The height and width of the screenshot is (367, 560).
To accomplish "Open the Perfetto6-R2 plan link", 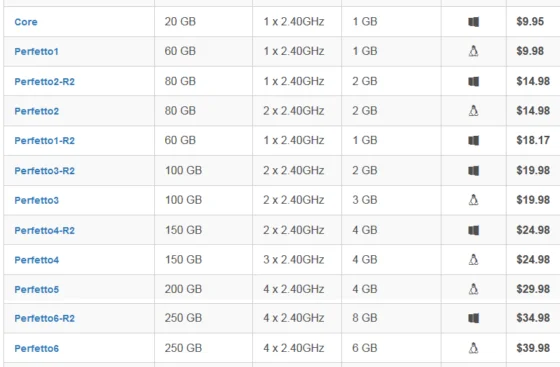I will pos(45,318).
